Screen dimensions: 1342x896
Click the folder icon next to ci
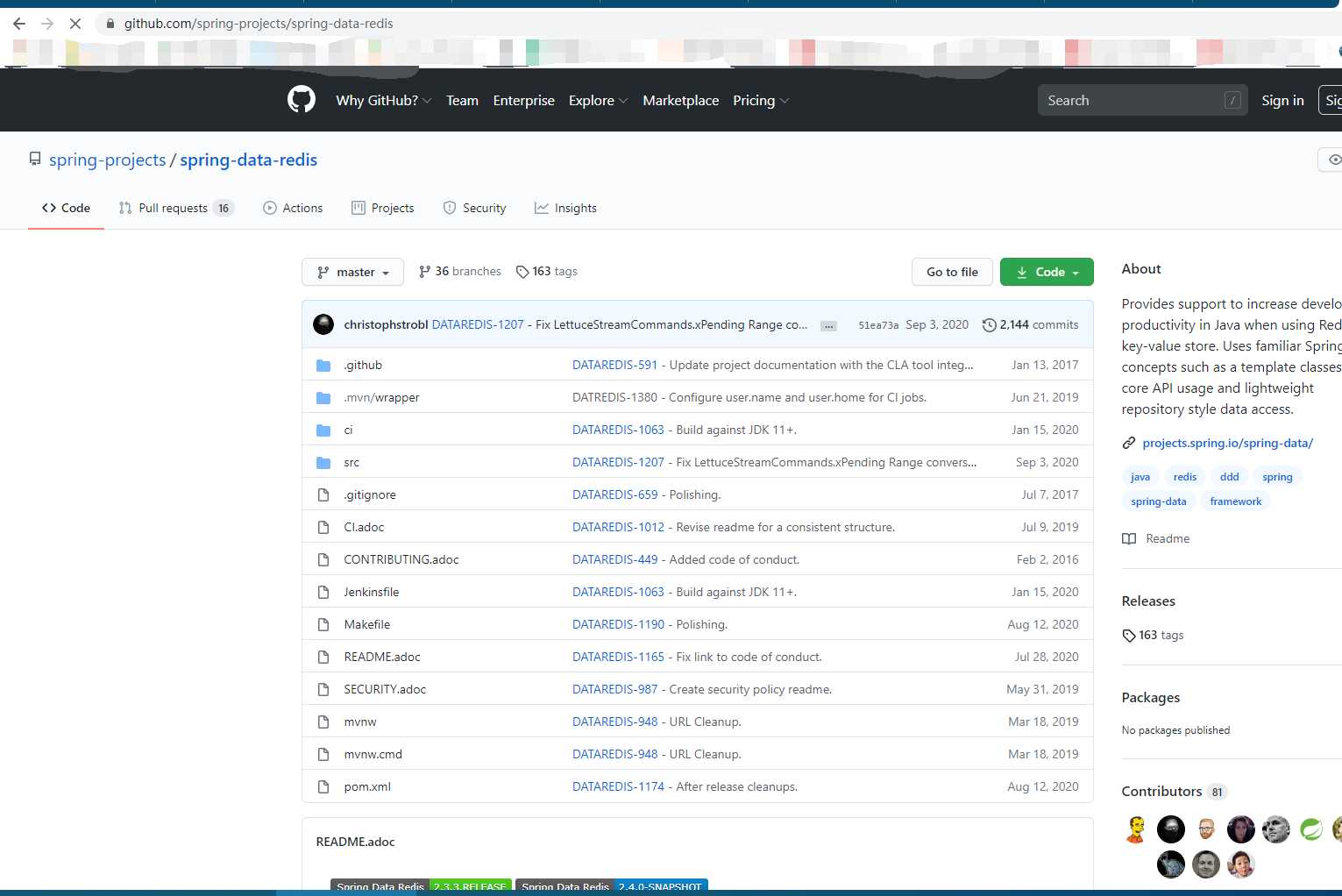pyautogui.click(x=323, y=430)
